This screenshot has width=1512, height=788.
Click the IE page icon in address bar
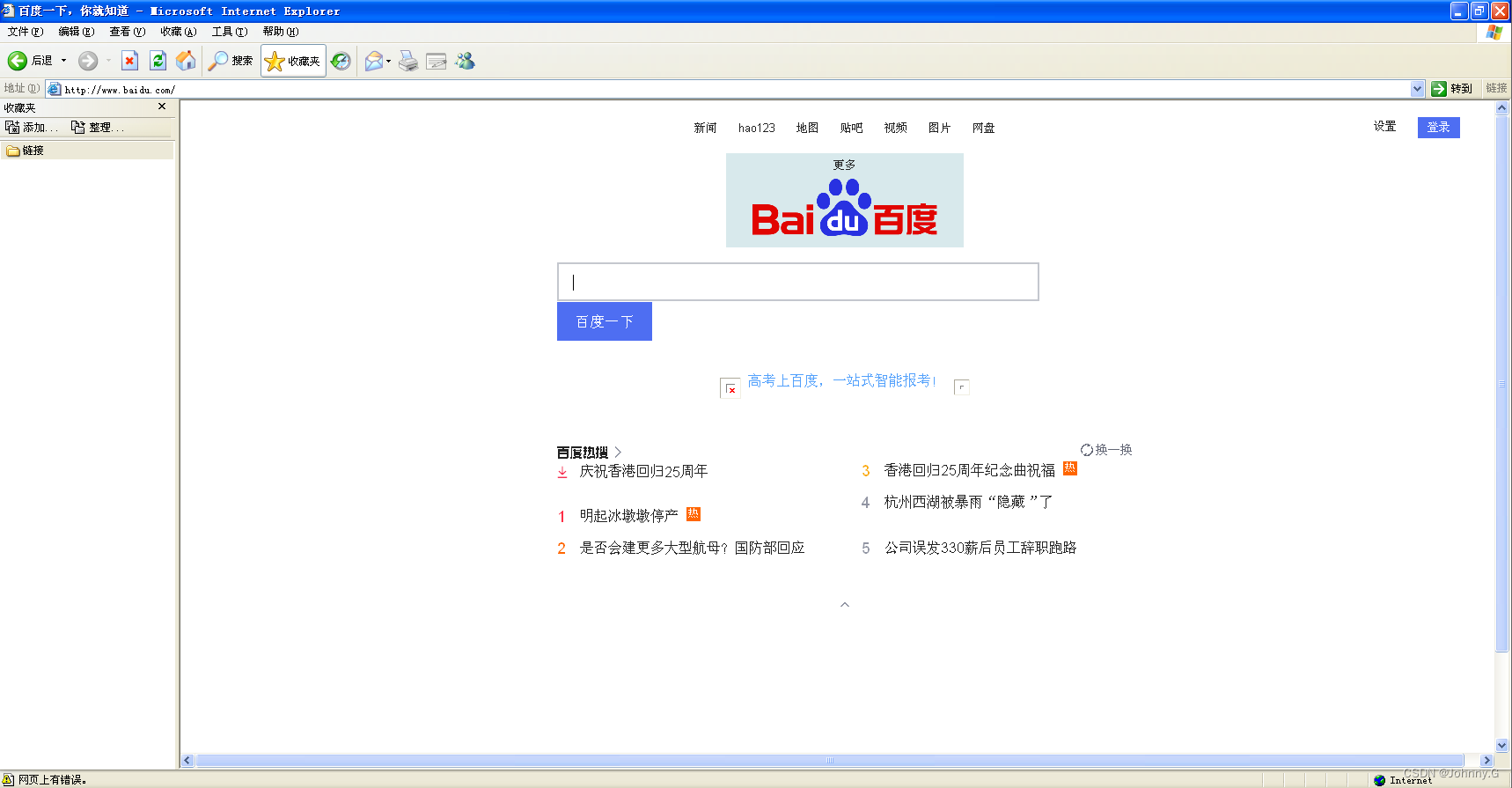(x=54, y=89)
